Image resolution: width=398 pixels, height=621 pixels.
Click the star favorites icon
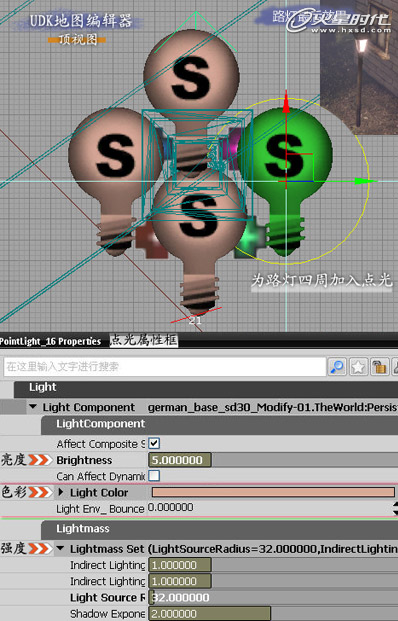[x=358, y=367]
